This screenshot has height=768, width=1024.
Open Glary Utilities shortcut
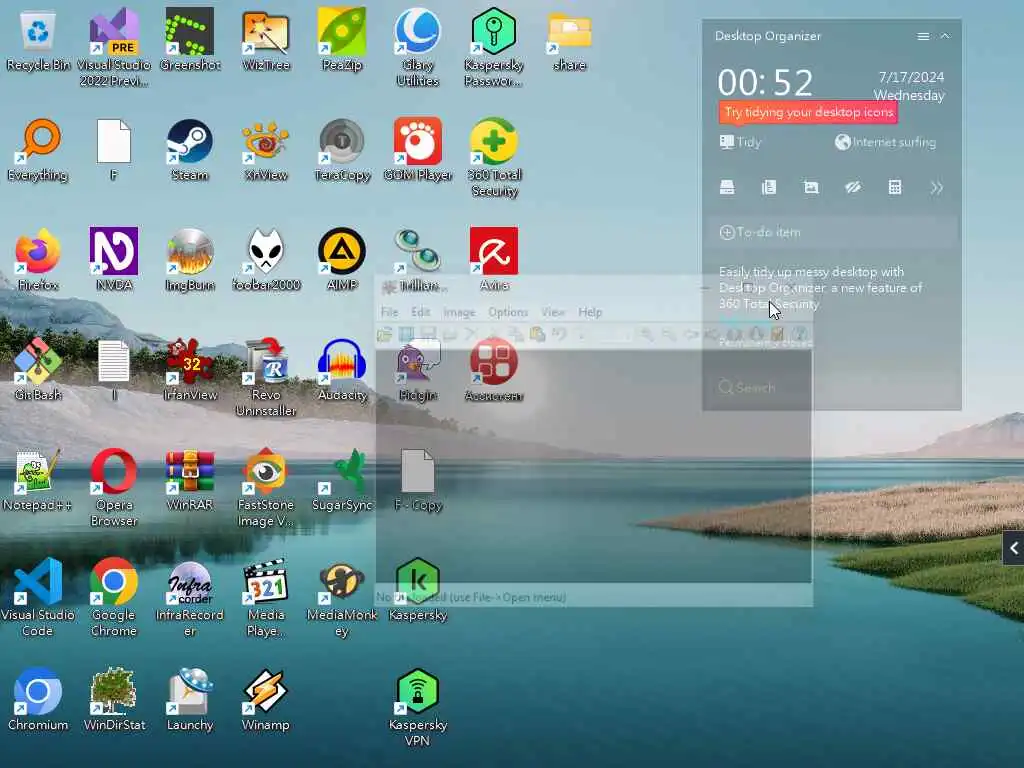417,48
